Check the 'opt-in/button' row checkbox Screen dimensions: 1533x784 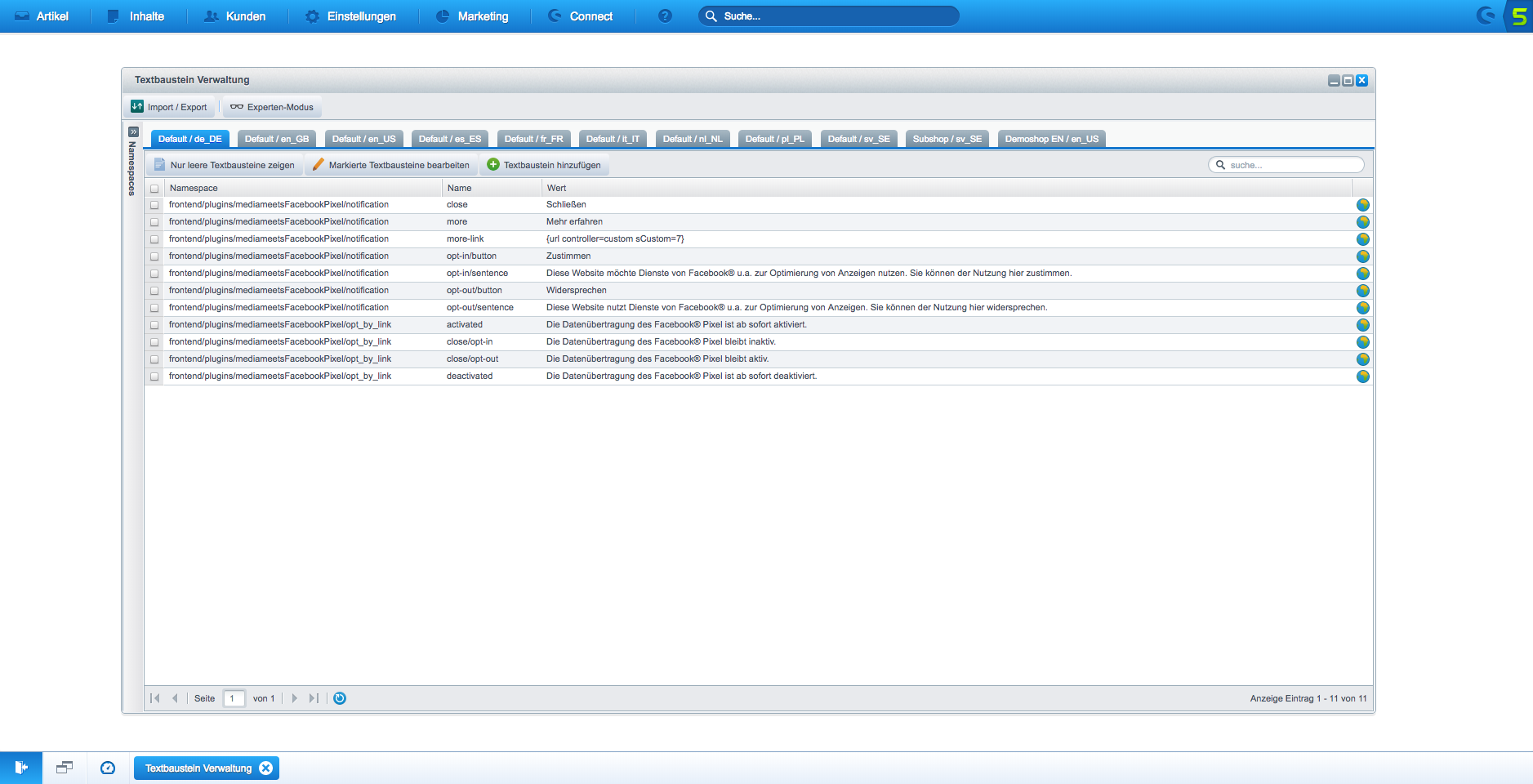point(154,256)
